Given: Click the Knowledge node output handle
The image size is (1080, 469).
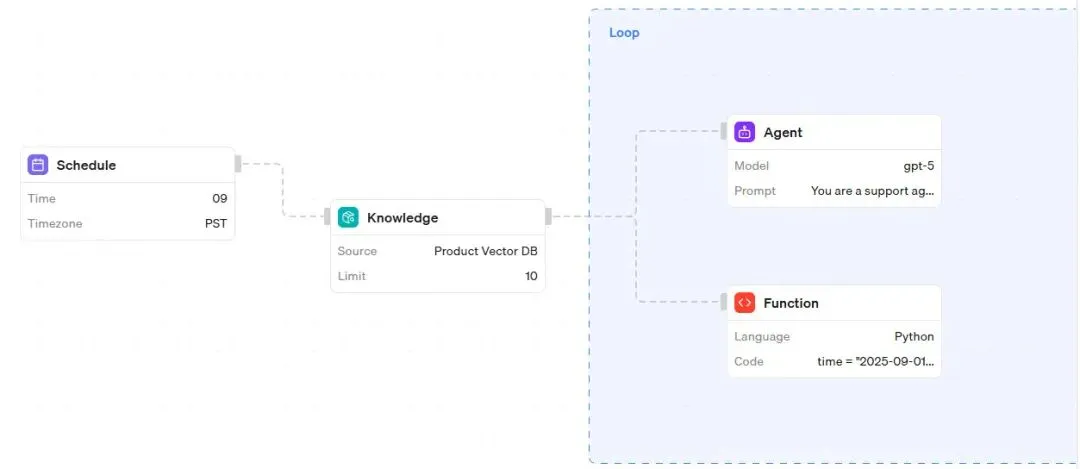Looking at the screenshot, I should (x=548, y=216).
